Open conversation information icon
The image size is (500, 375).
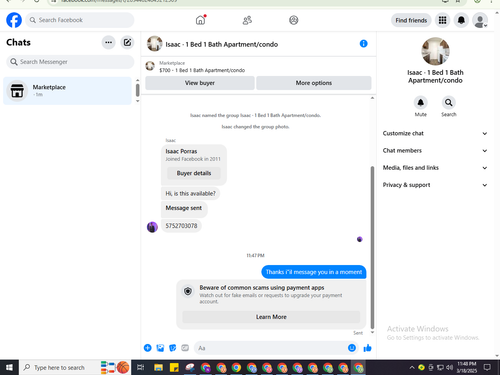[363, 44]
